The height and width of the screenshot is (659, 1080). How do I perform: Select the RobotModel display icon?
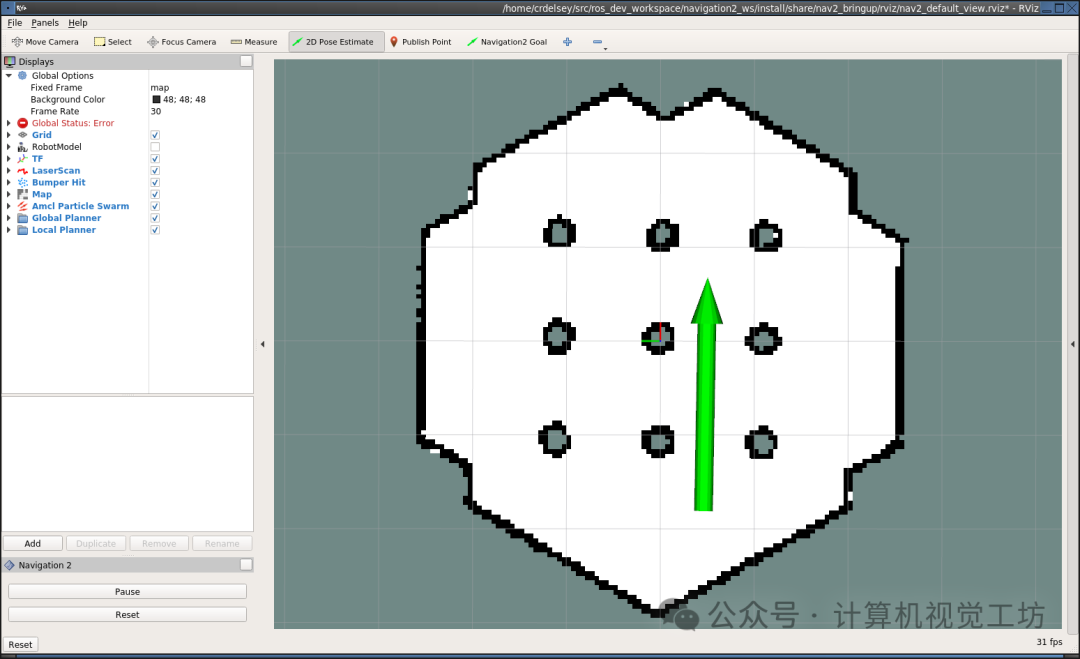point(23,147)
